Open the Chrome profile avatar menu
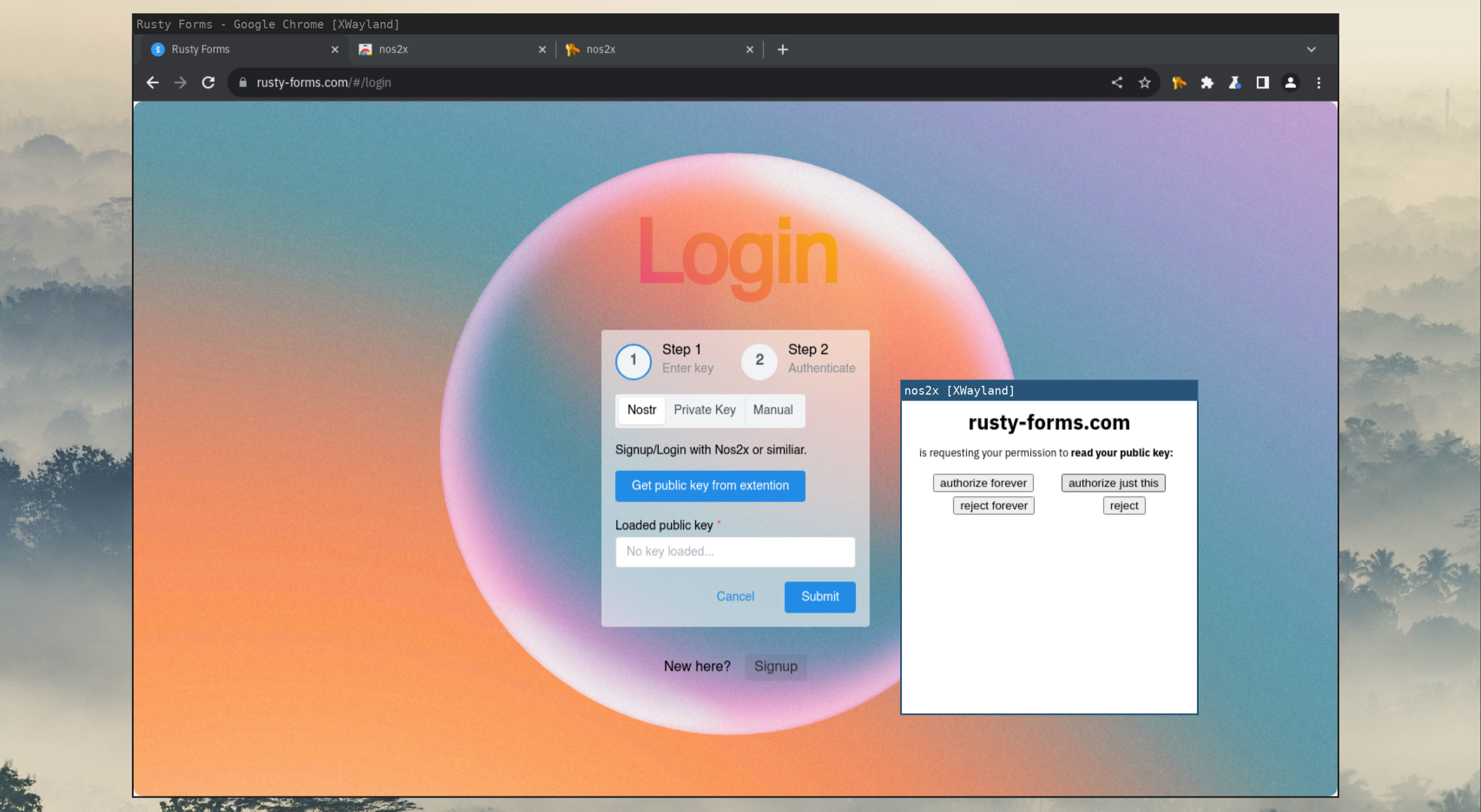This screenshot has height=812, width=1481. click(1290, 83)
